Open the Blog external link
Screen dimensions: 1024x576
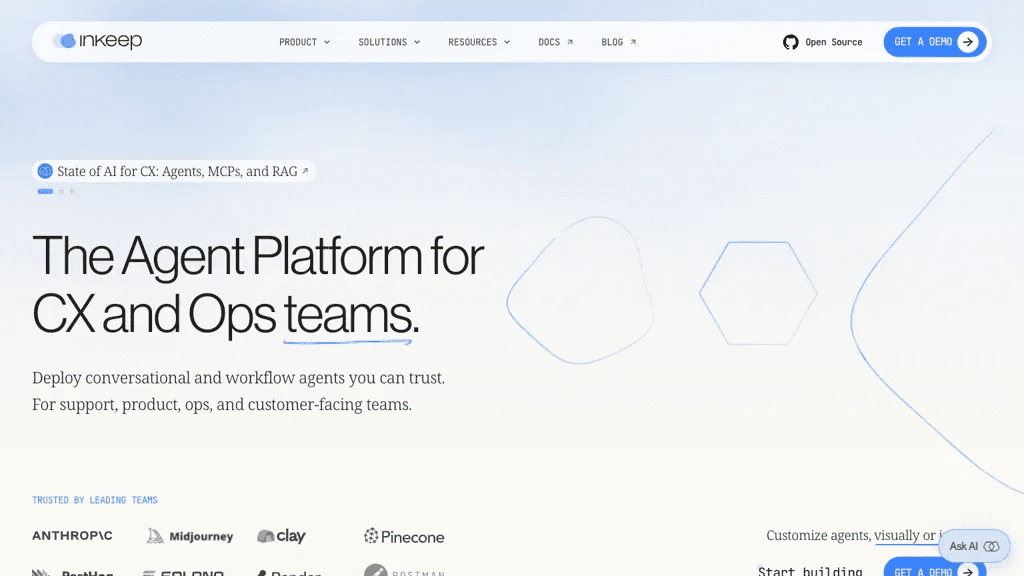click(x=618, y=42)
